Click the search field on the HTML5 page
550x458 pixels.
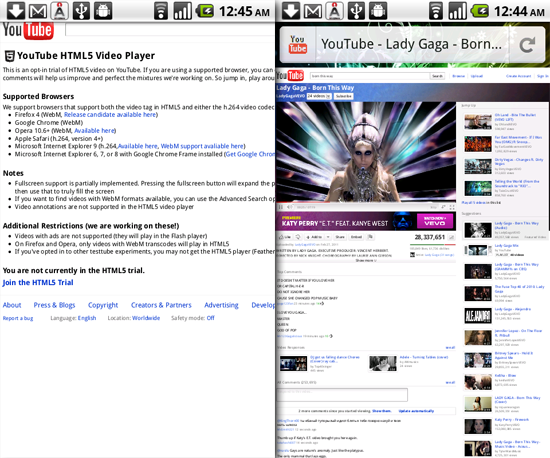170,29
